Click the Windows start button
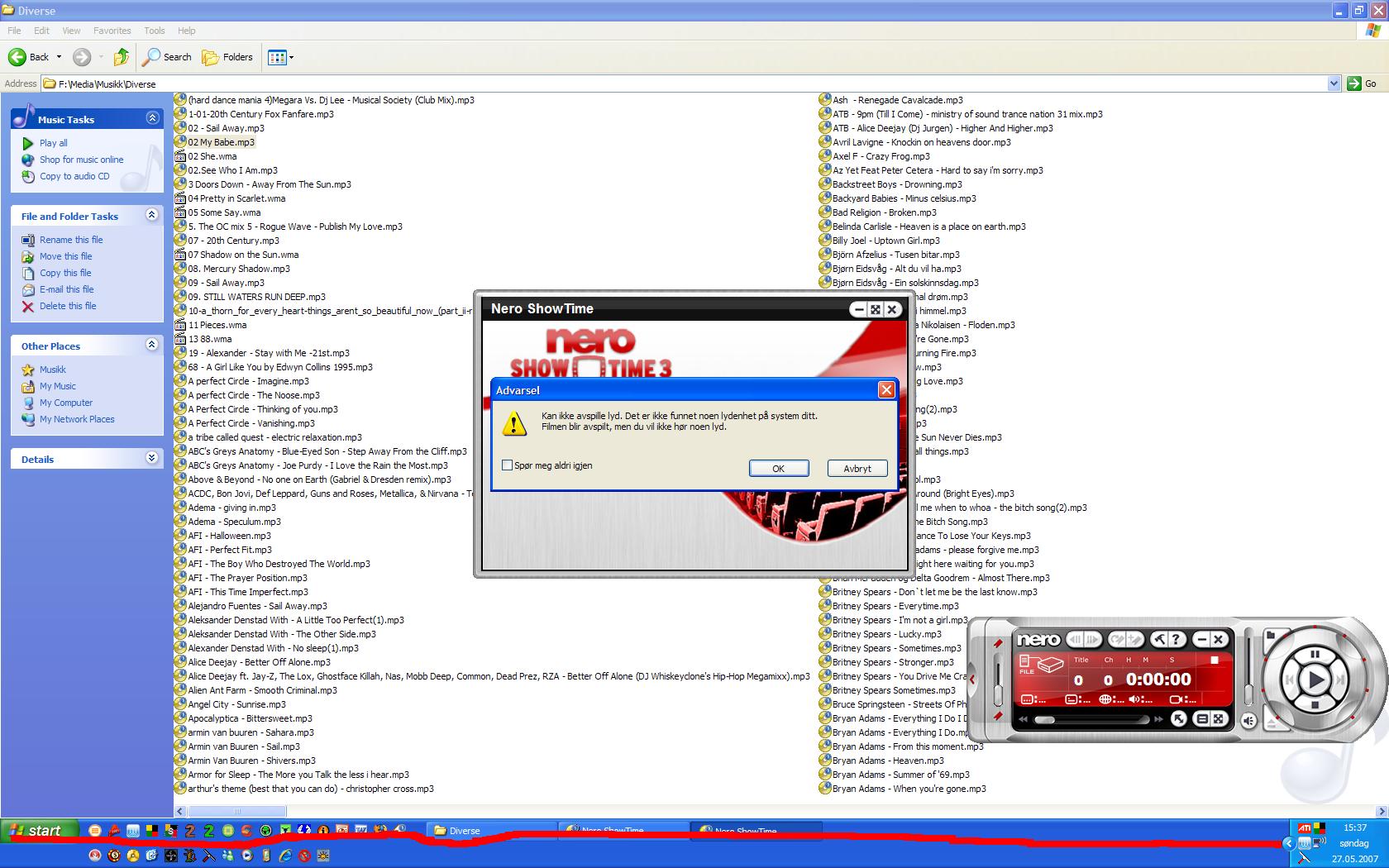The height and width of the screenshot is (868, 1389). pyautogui.click(x=40, y=831)
